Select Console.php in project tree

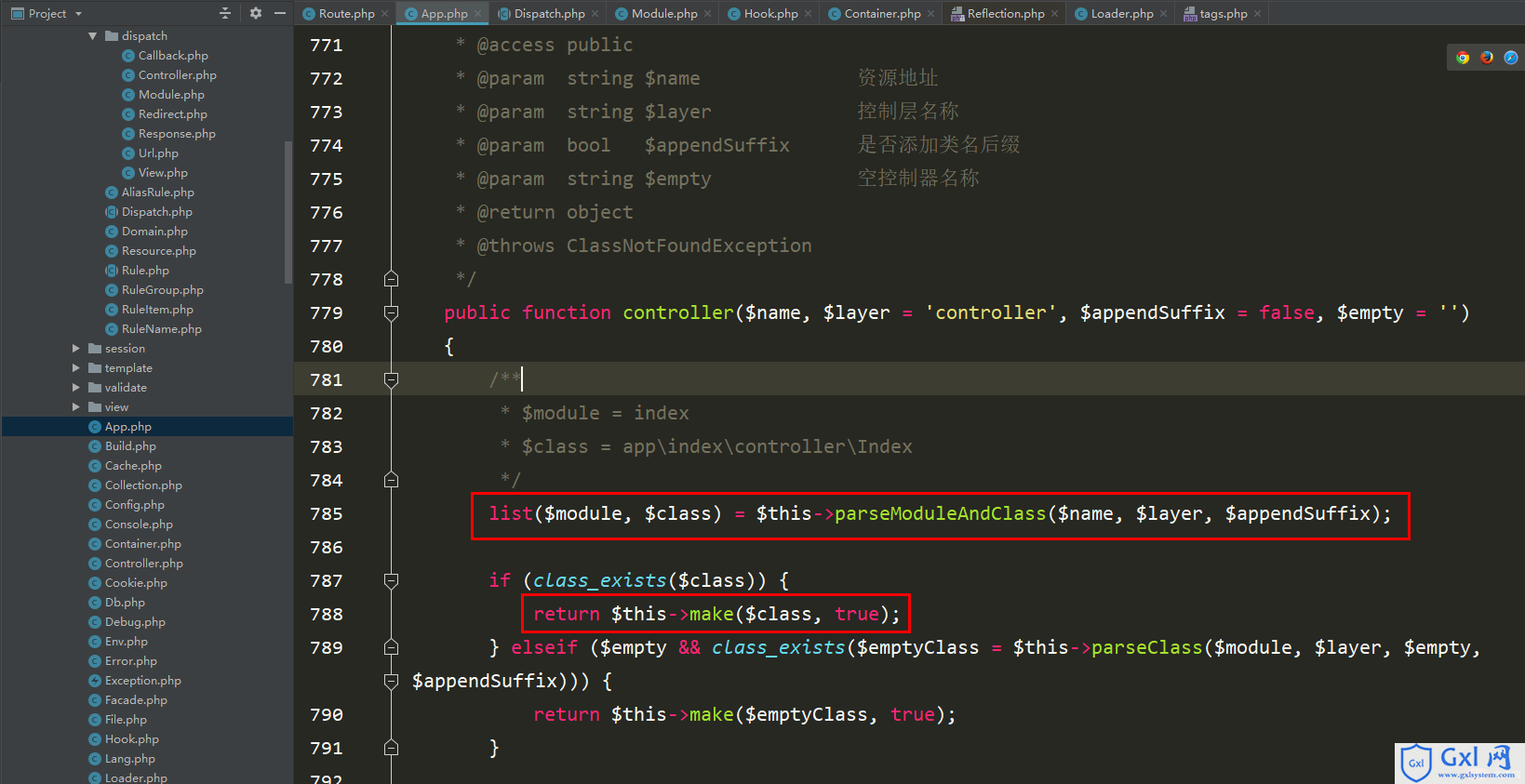pos(139,525)
